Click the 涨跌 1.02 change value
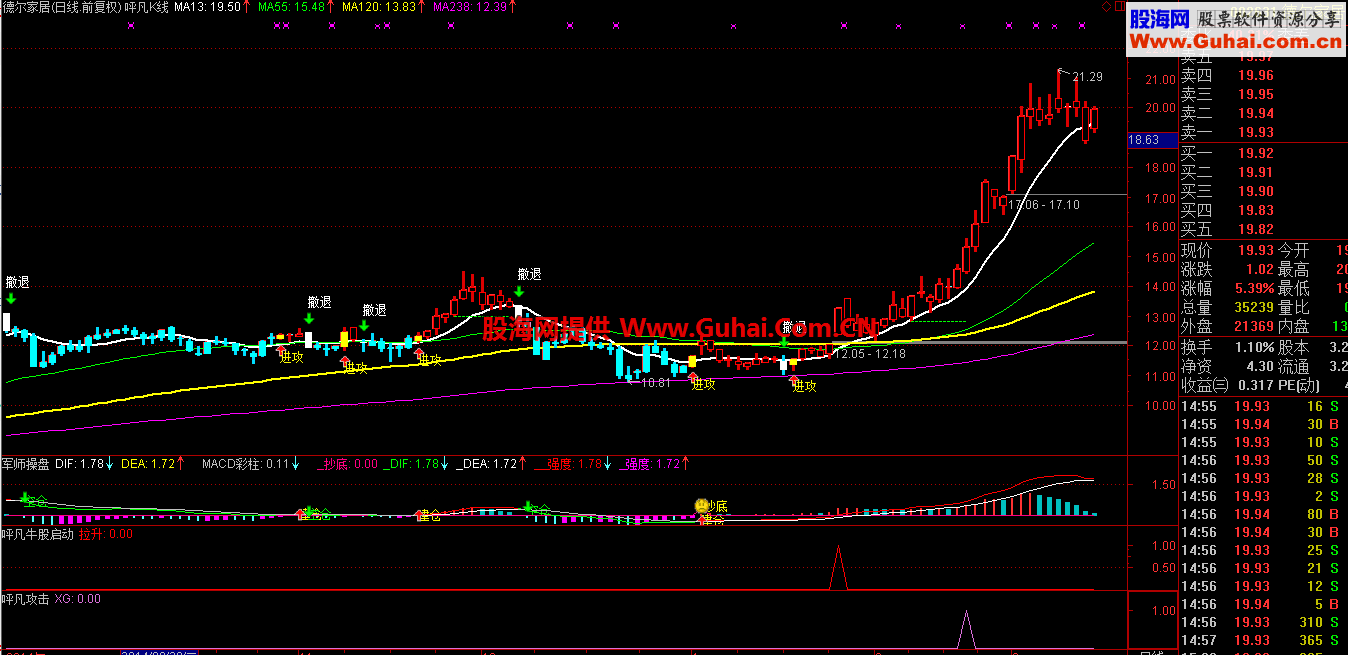This screenshot has height=655, width=1348. click(x=1259, y=270)
